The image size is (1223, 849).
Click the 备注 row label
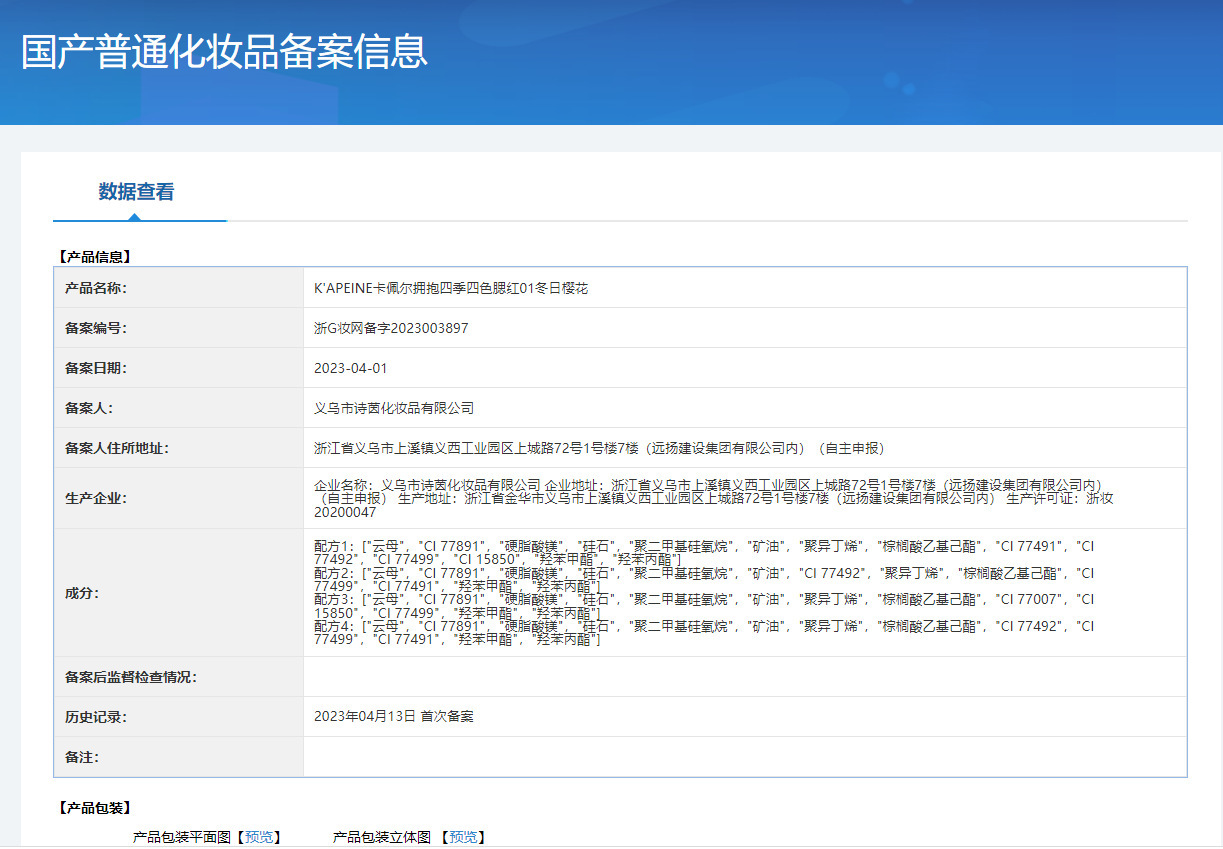point(82,757)
